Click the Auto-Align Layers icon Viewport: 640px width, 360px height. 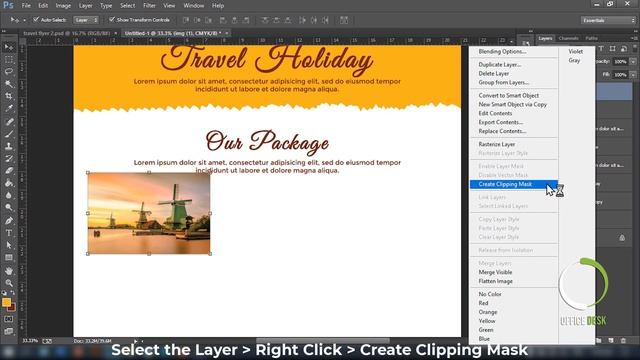coord(344,20)
